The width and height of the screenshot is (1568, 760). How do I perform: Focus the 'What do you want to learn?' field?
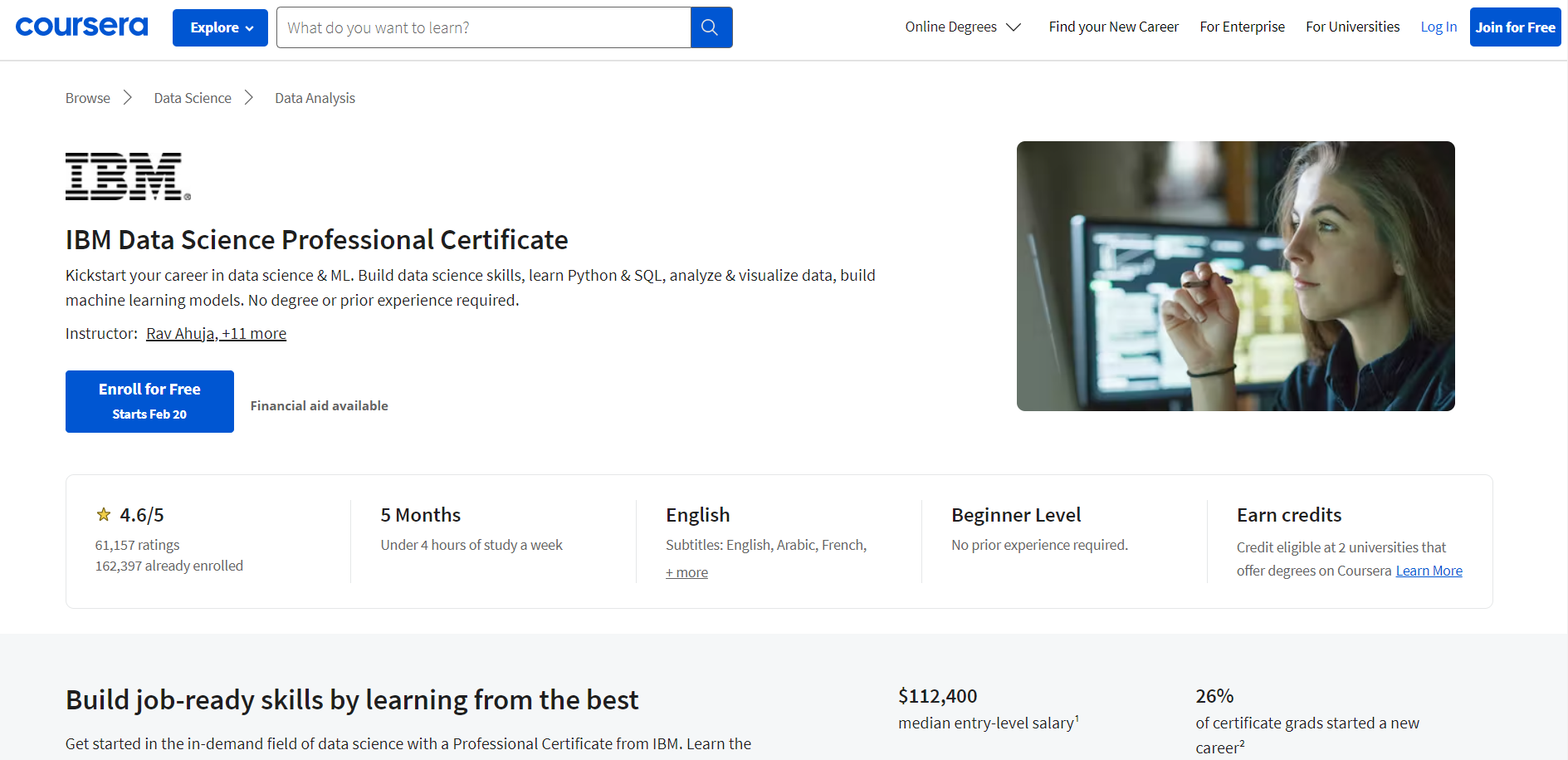[x=484, y=27]
